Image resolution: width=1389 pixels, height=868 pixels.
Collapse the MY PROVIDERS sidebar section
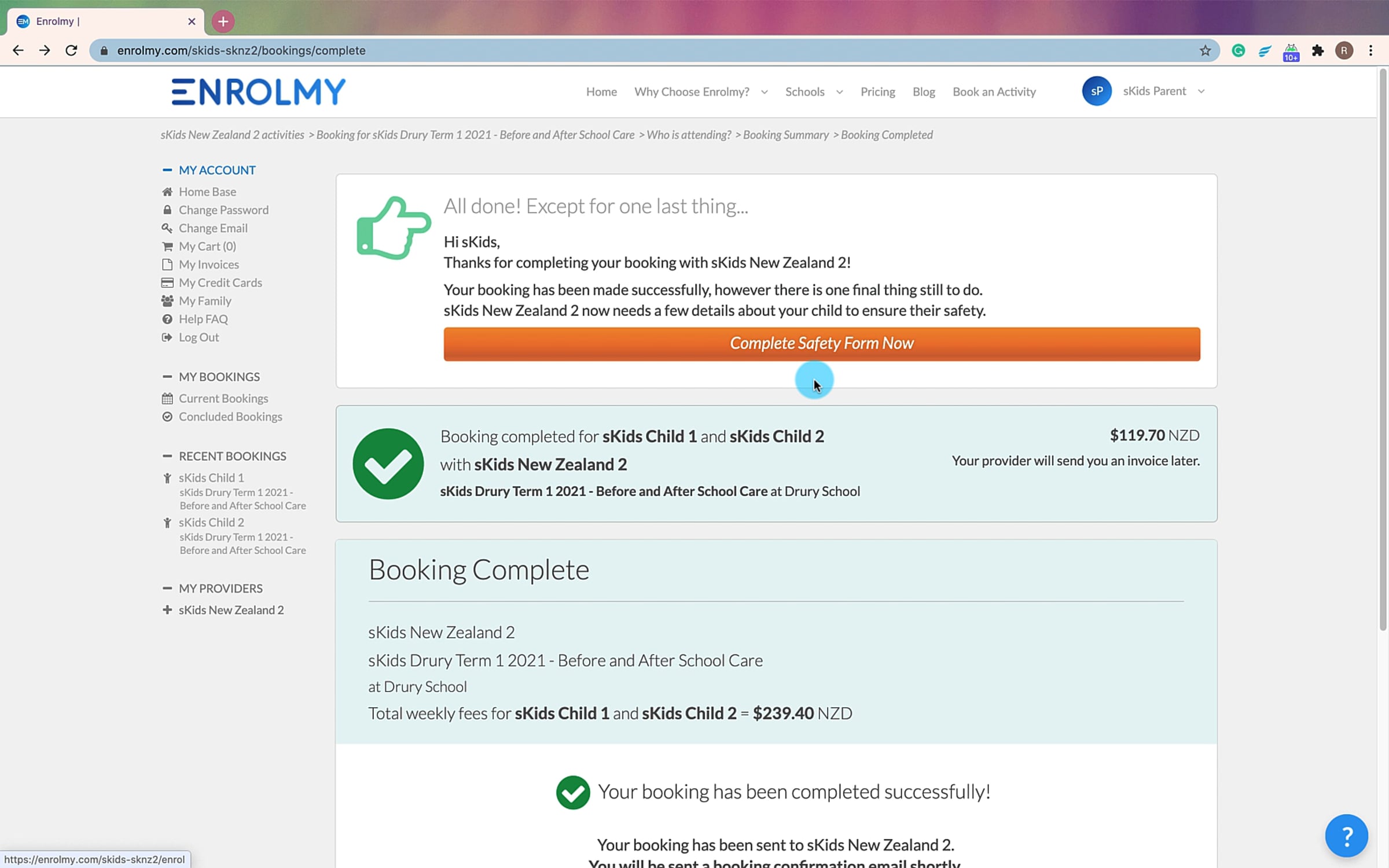pos(167,588)
